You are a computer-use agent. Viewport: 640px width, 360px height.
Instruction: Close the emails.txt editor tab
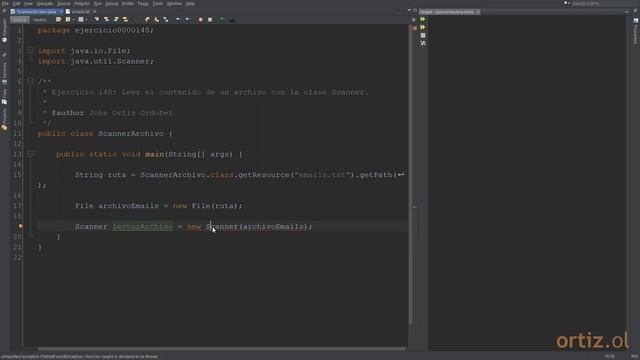(x=95, y=12)
